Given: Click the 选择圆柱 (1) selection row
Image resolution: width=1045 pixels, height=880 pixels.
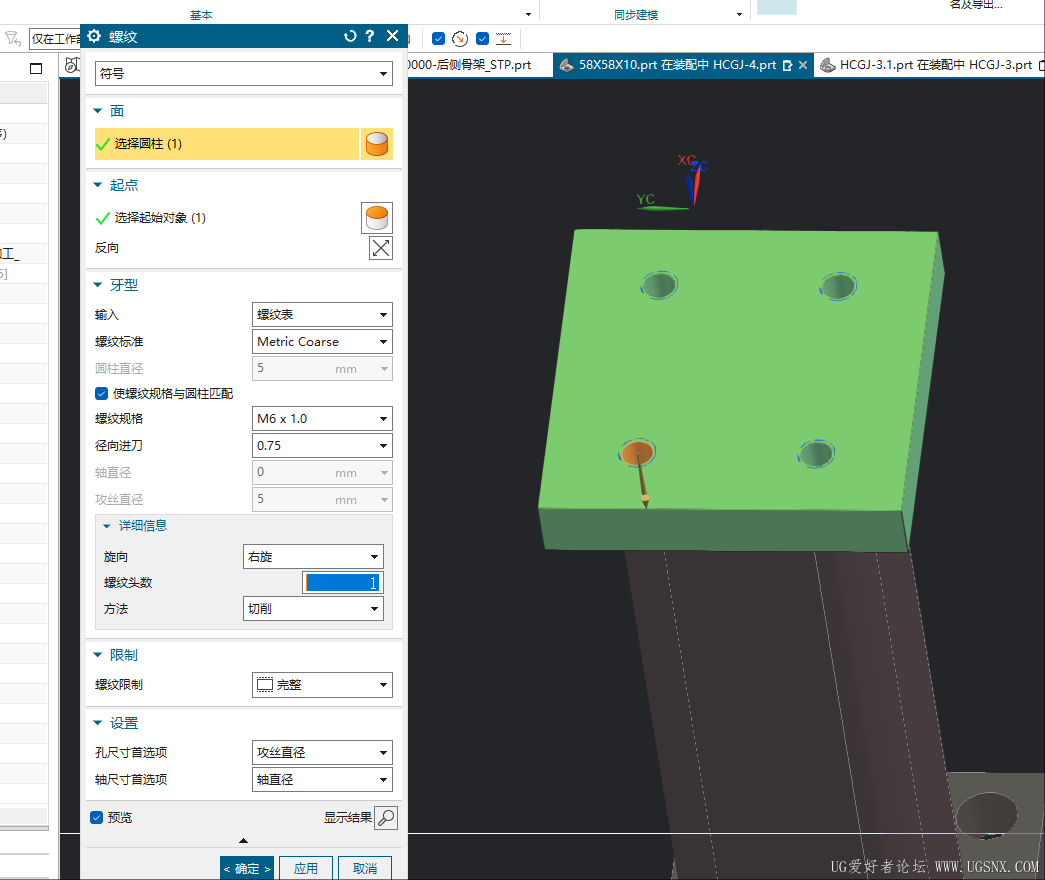Looking at the screenshot, I should (227, 144).
